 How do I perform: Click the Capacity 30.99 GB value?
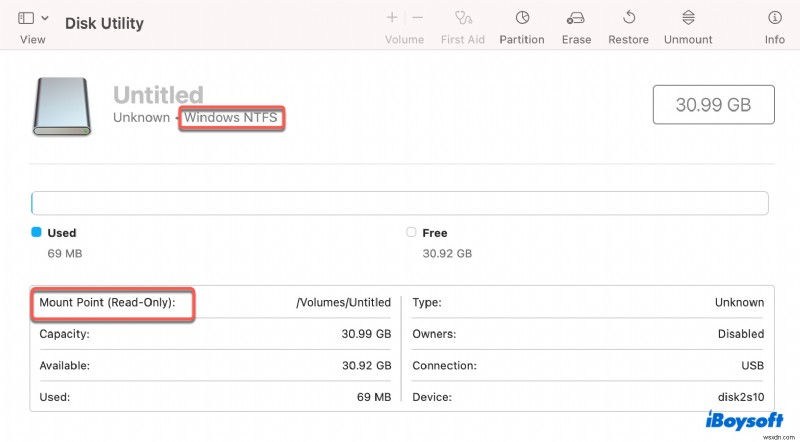[366, 334]
